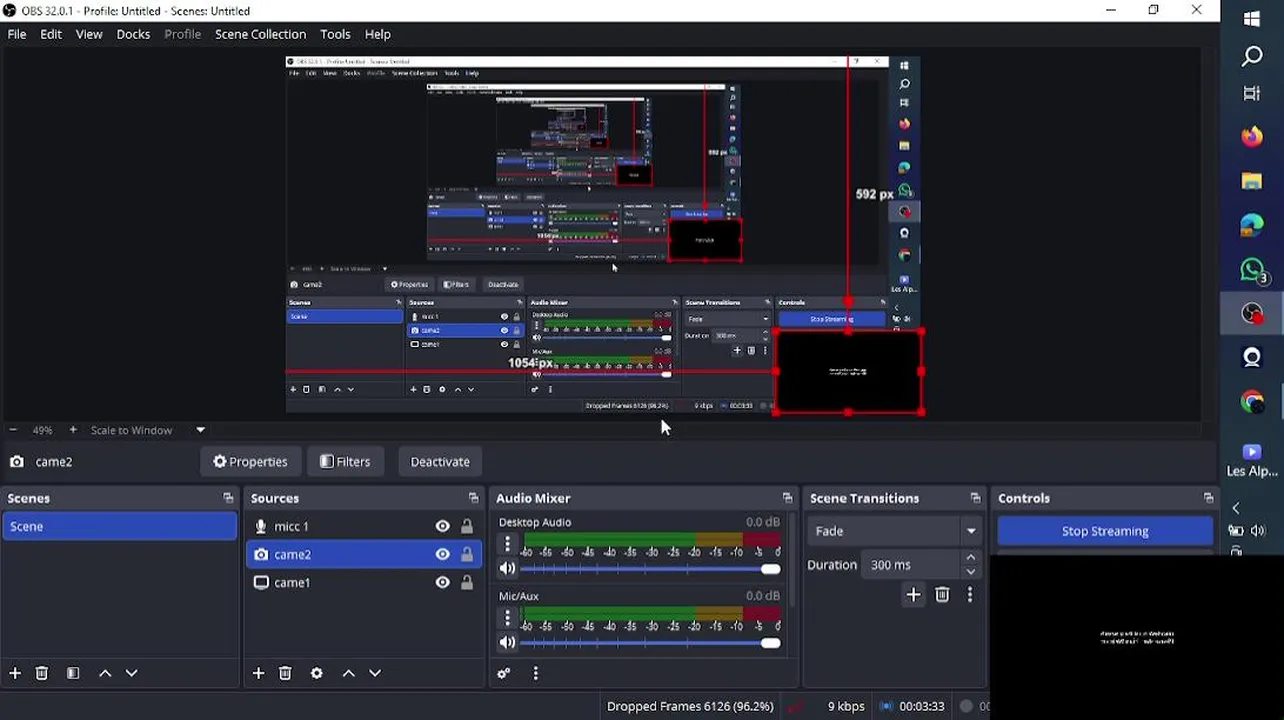Open Google Chrome from the taskbar
The image size is (1284, 720).
(x=1252, y=402)
